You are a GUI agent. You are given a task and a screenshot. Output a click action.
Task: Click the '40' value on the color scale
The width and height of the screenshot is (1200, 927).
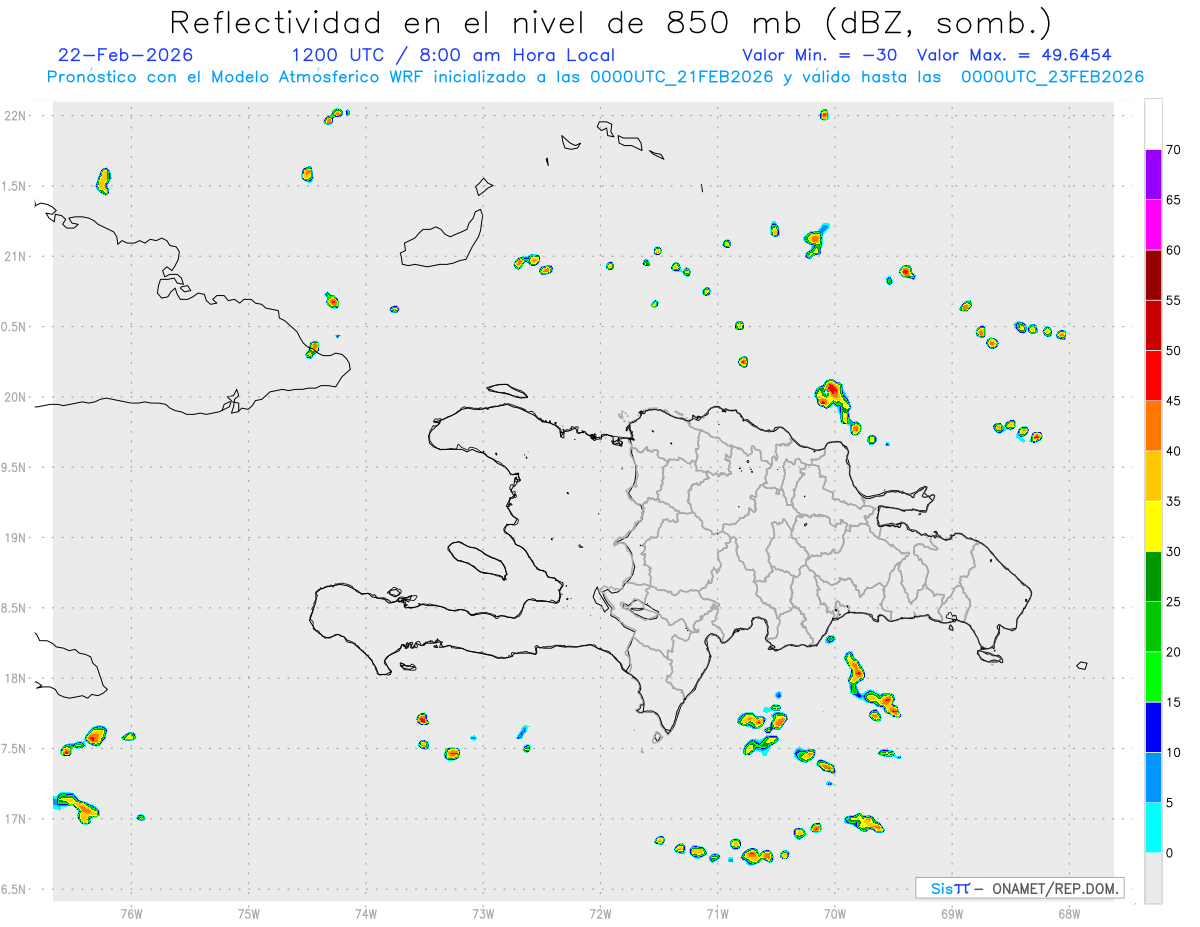[x=1174, y=451]
